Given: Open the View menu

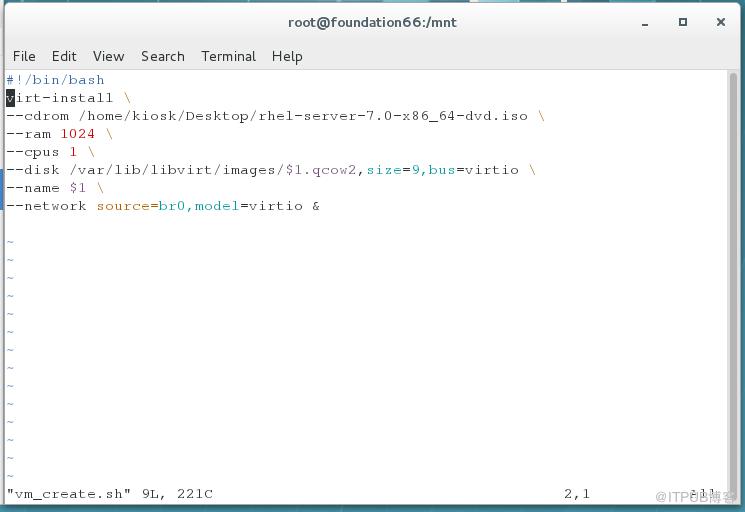Looking at the screenshot, I should (x=108, y=56).
